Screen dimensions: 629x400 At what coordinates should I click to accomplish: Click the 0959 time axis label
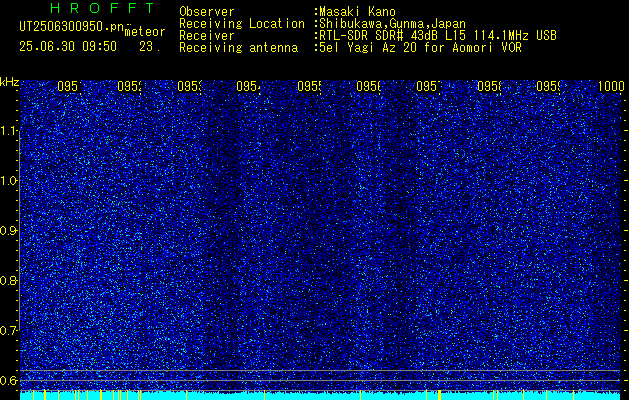pyautogui.click(x=549, y=86)
